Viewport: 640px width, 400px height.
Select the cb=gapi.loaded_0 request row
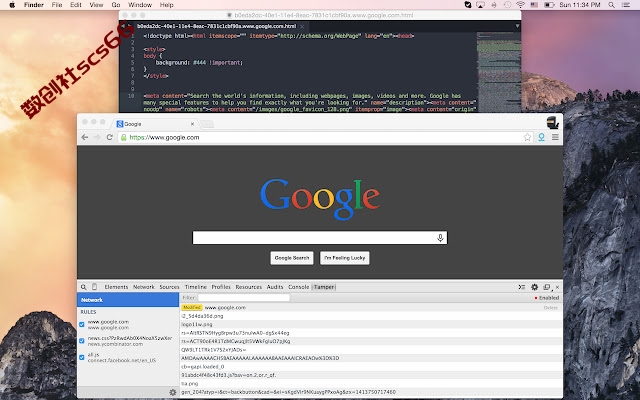[x=371, y=367]
